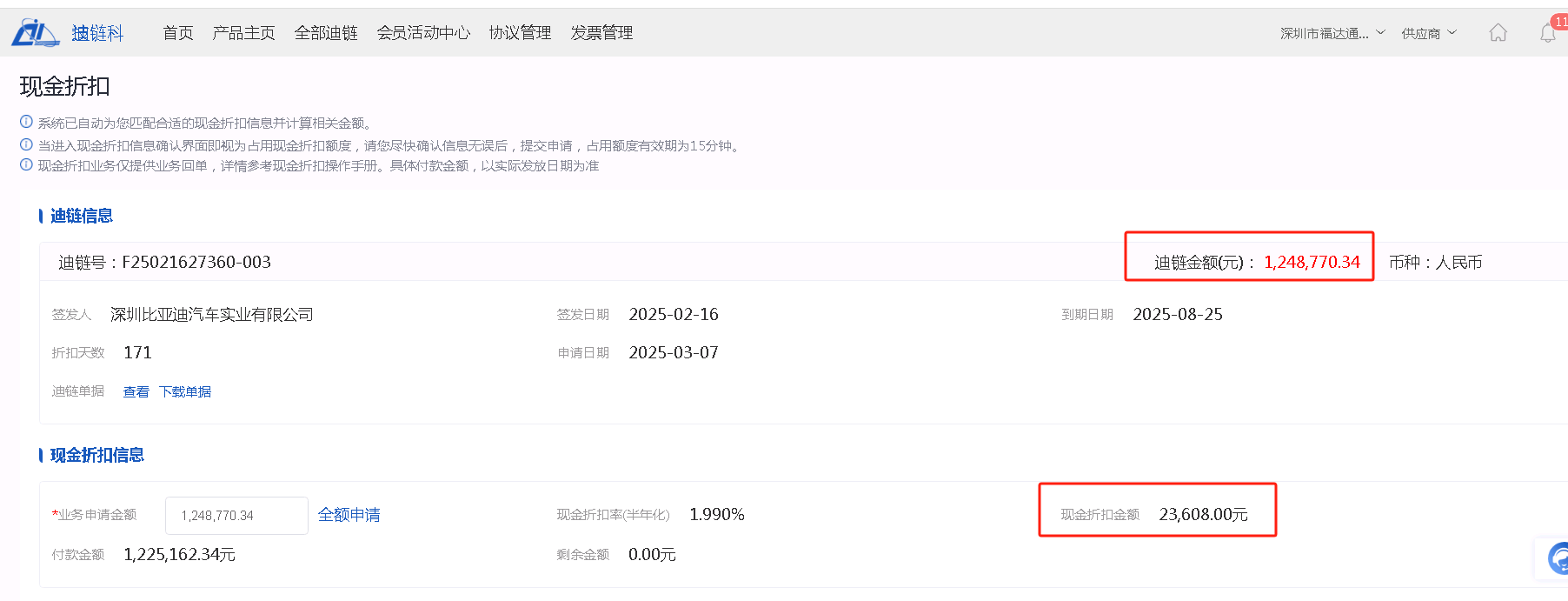Click the 迪链科 brand text
This screenshot has width=1568, height=601.
click(97, 33)
